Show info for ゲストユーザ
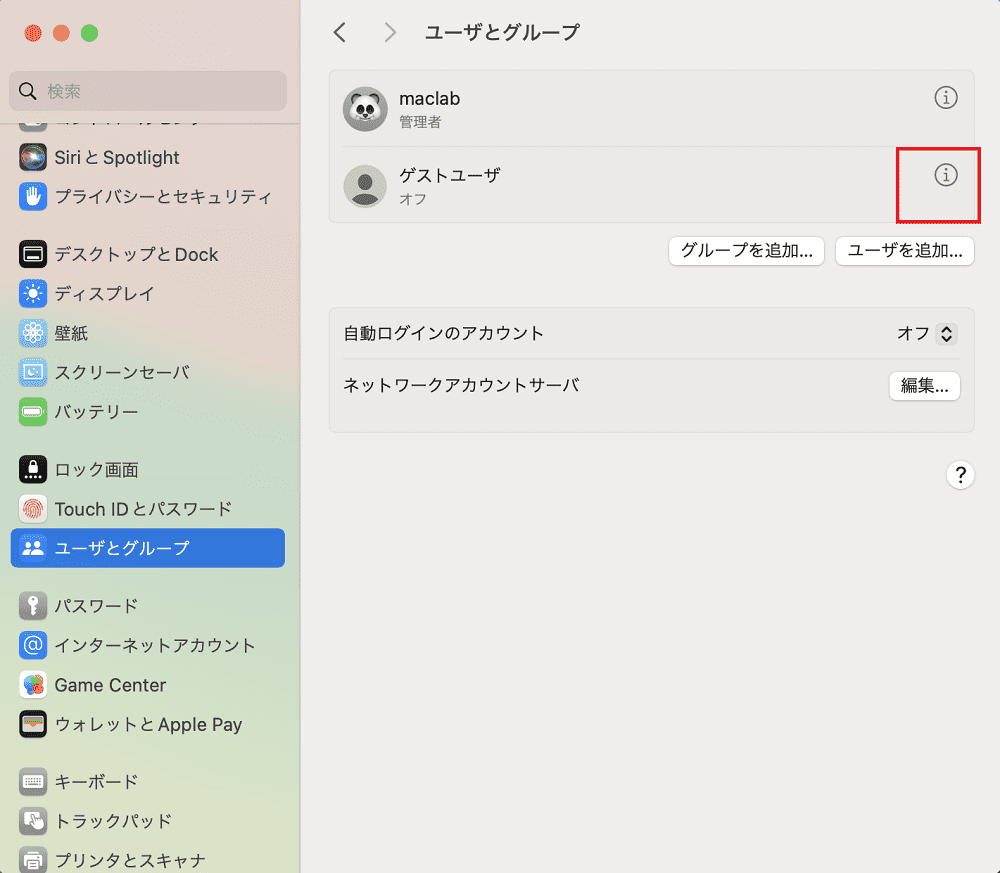This screenshot has height=873, width=1000. pos(946,175)
